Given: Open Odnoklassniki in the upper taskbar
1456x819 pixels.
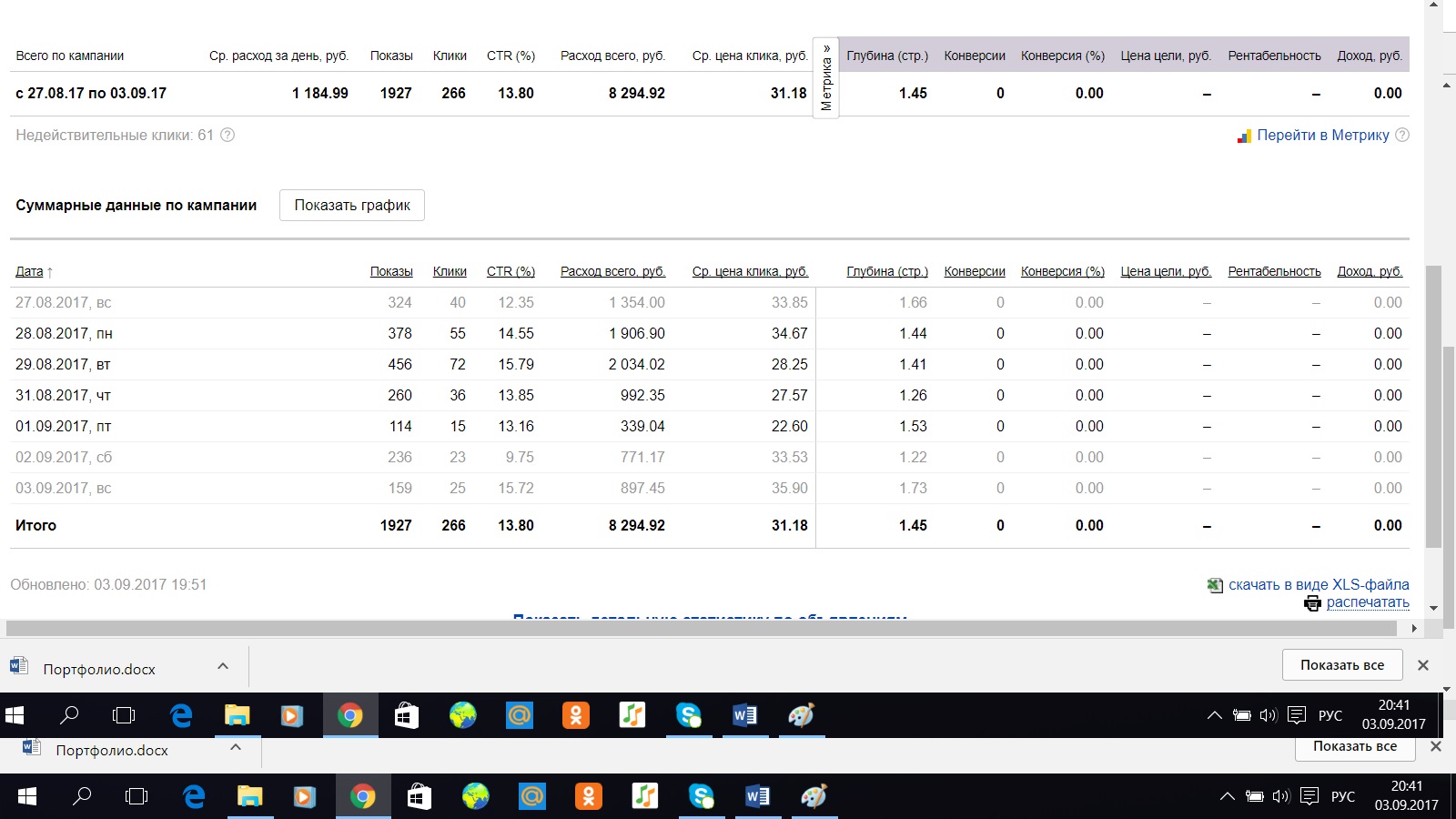Looking at the screenshot, I should tap(576, 715).
